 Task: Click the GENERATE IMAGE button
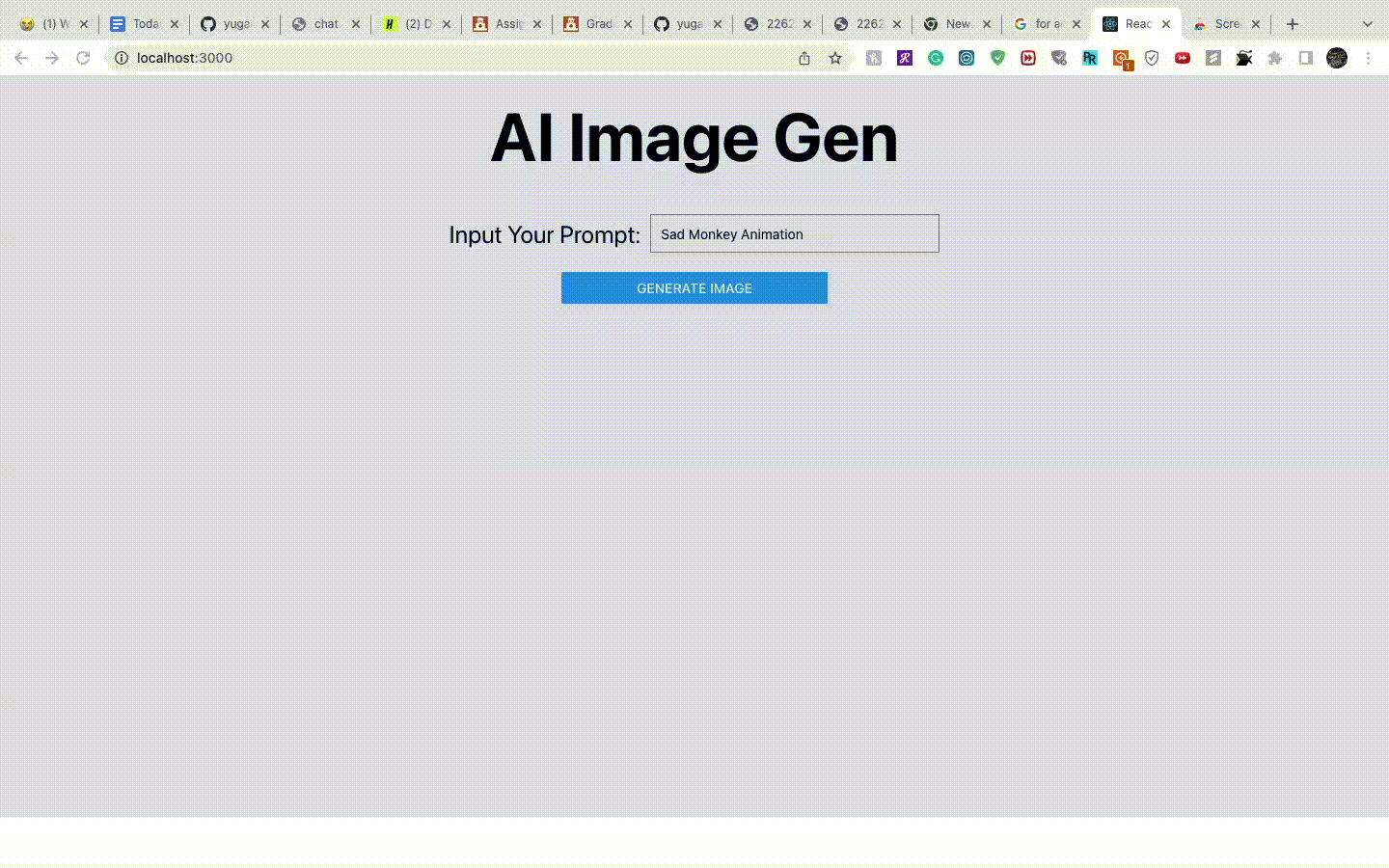pyautogui.click(x=694, y=287)
